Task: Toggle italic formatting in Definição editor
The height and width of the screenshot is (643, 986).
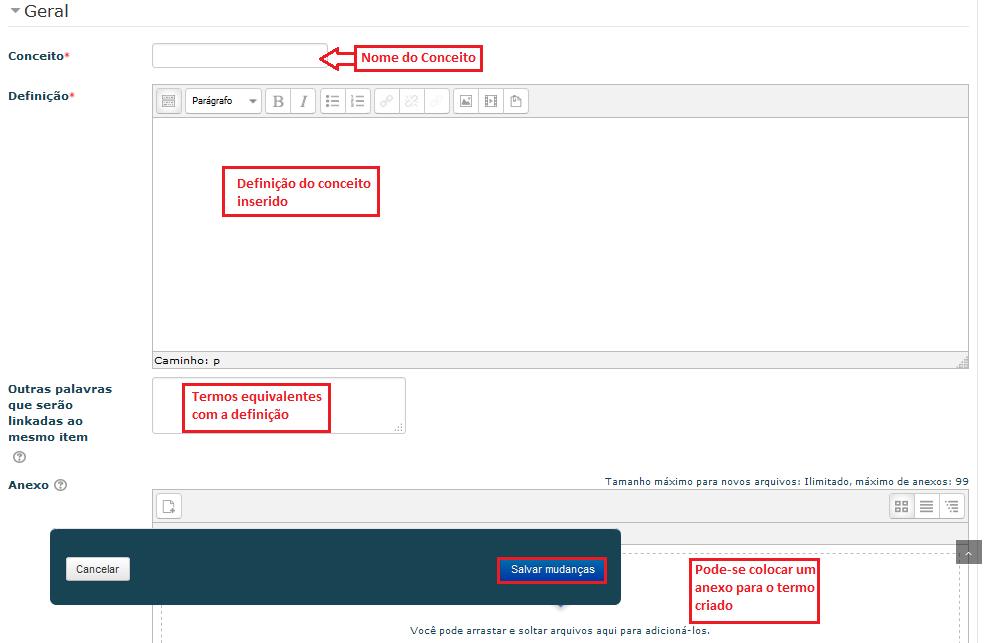Action: click(x=303, y=101)
